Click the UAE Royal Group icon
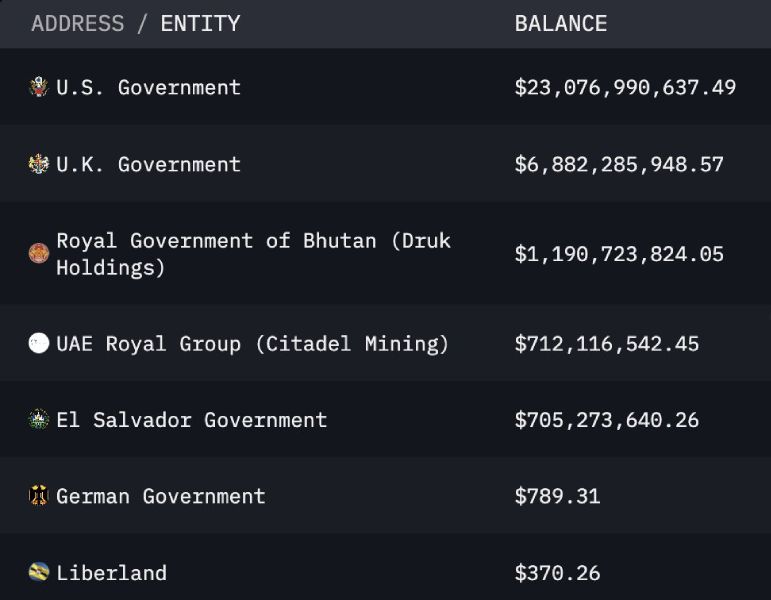The image size is (771, 600). coord(39,344)
